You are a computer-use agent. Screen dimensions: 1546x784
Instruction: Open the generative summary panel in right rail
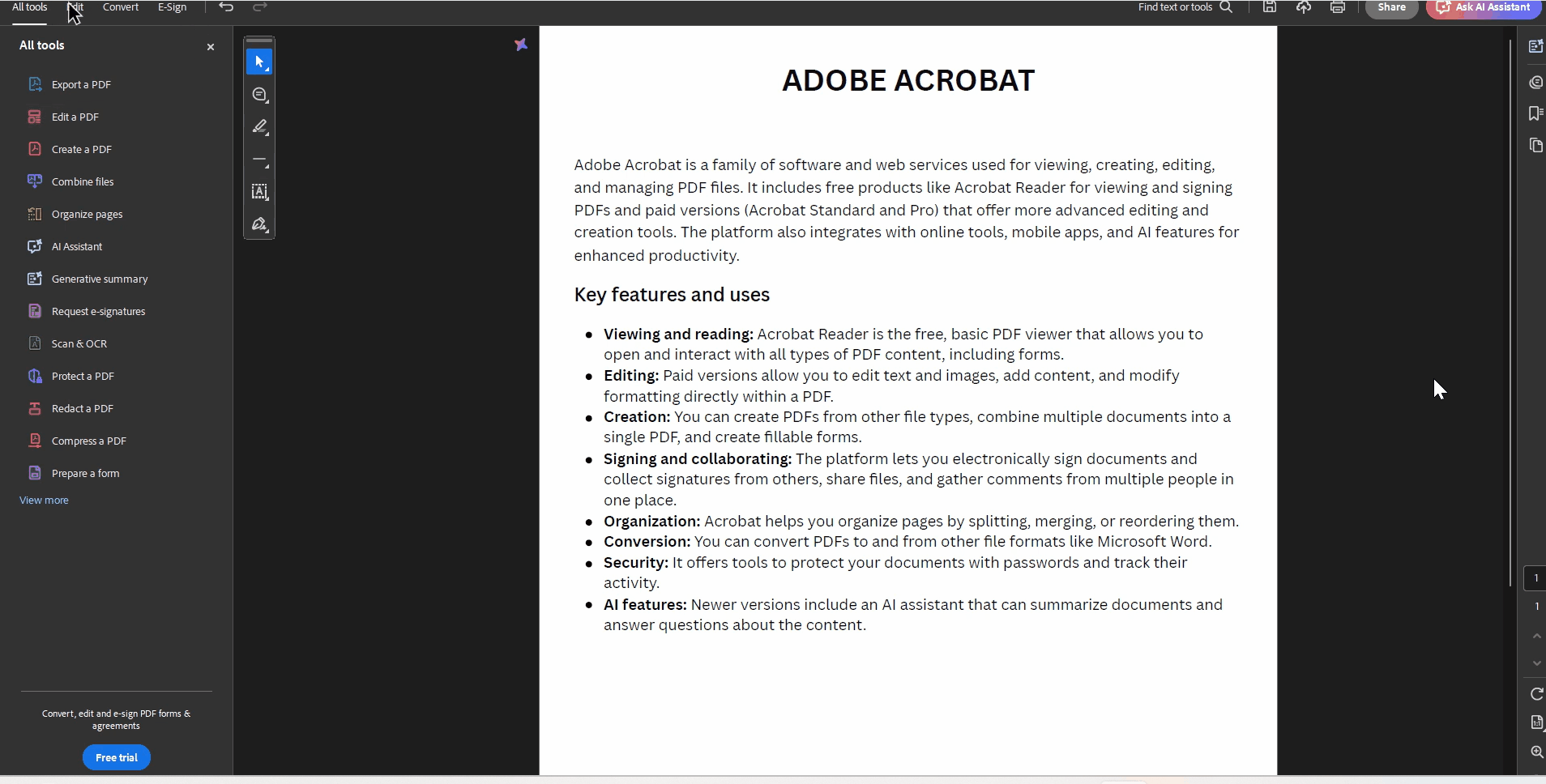click(1535, 46)
